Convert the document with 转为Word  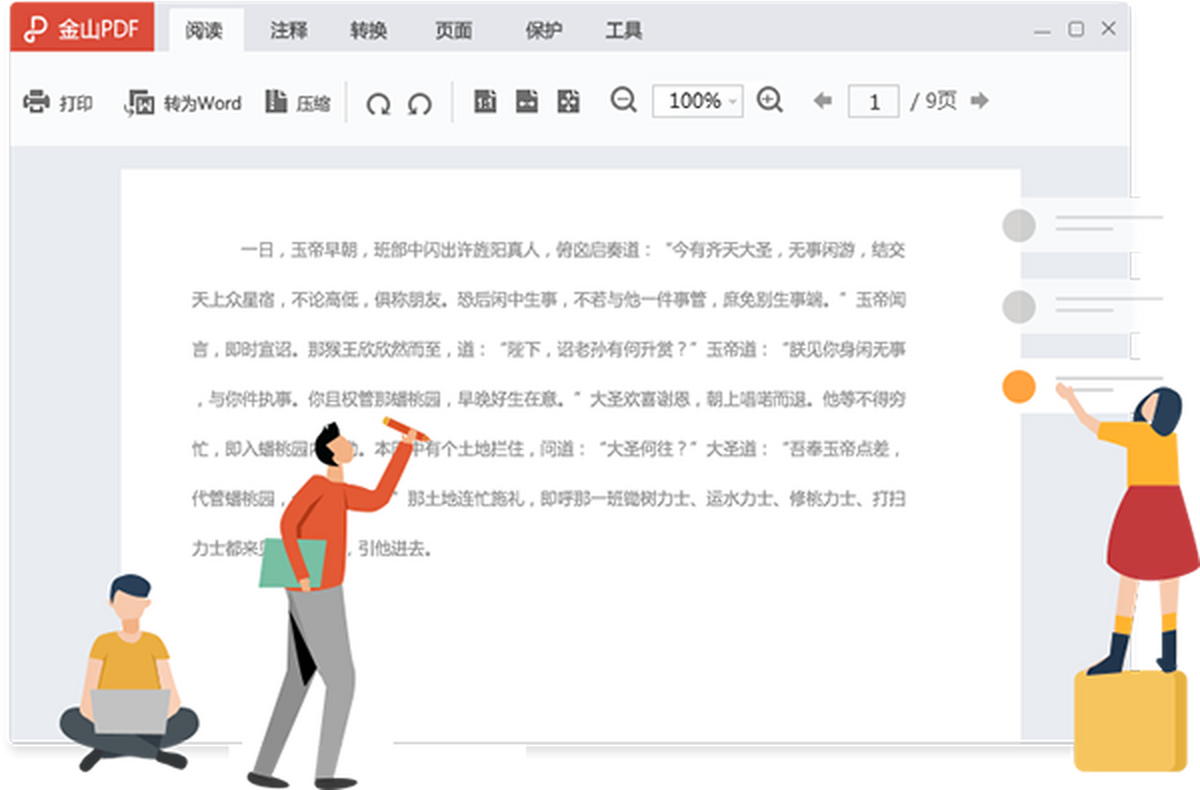pos(183,103)
